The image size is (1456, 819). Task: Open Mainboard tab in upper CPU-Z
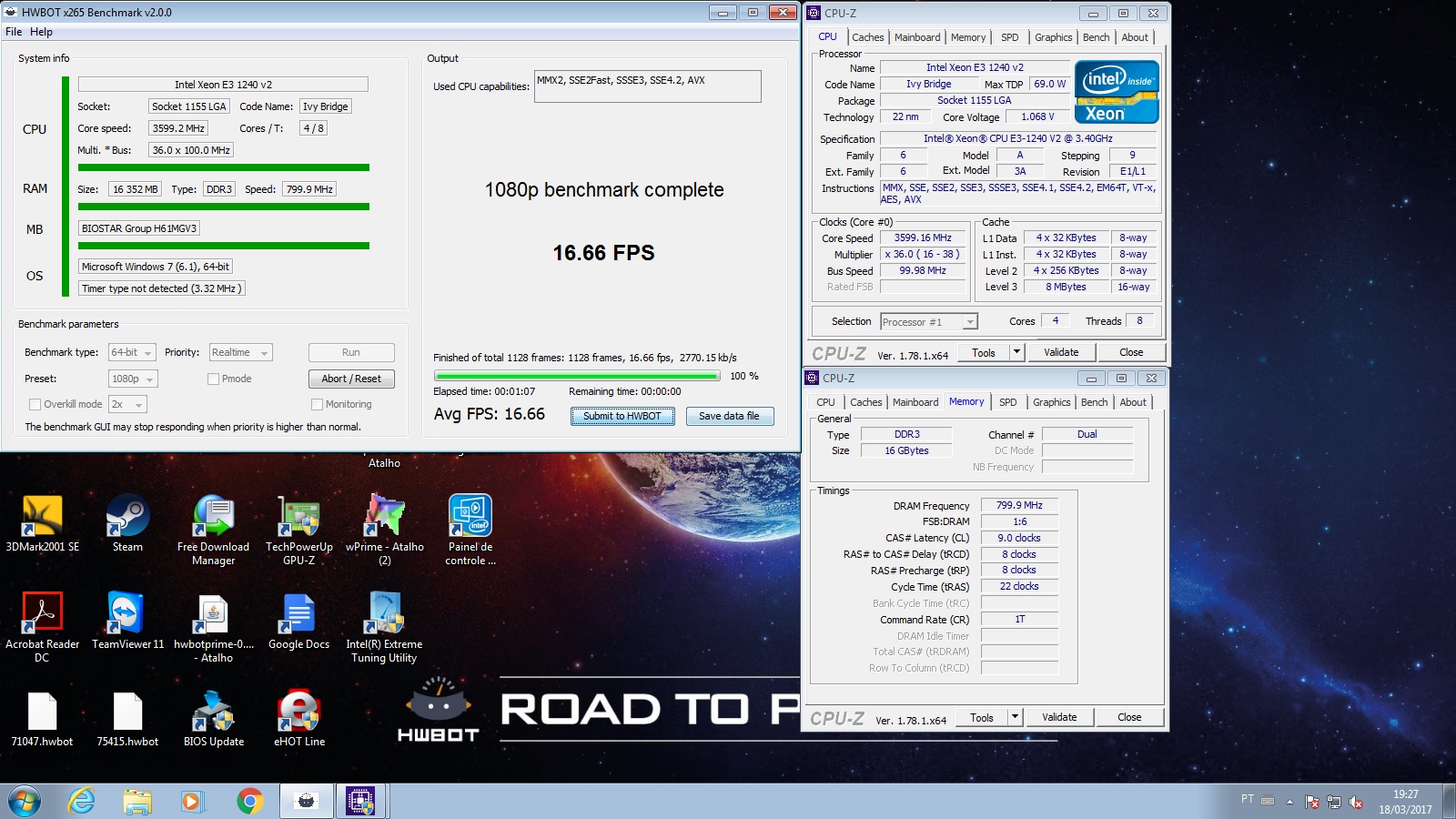click(x=917, y=37)
